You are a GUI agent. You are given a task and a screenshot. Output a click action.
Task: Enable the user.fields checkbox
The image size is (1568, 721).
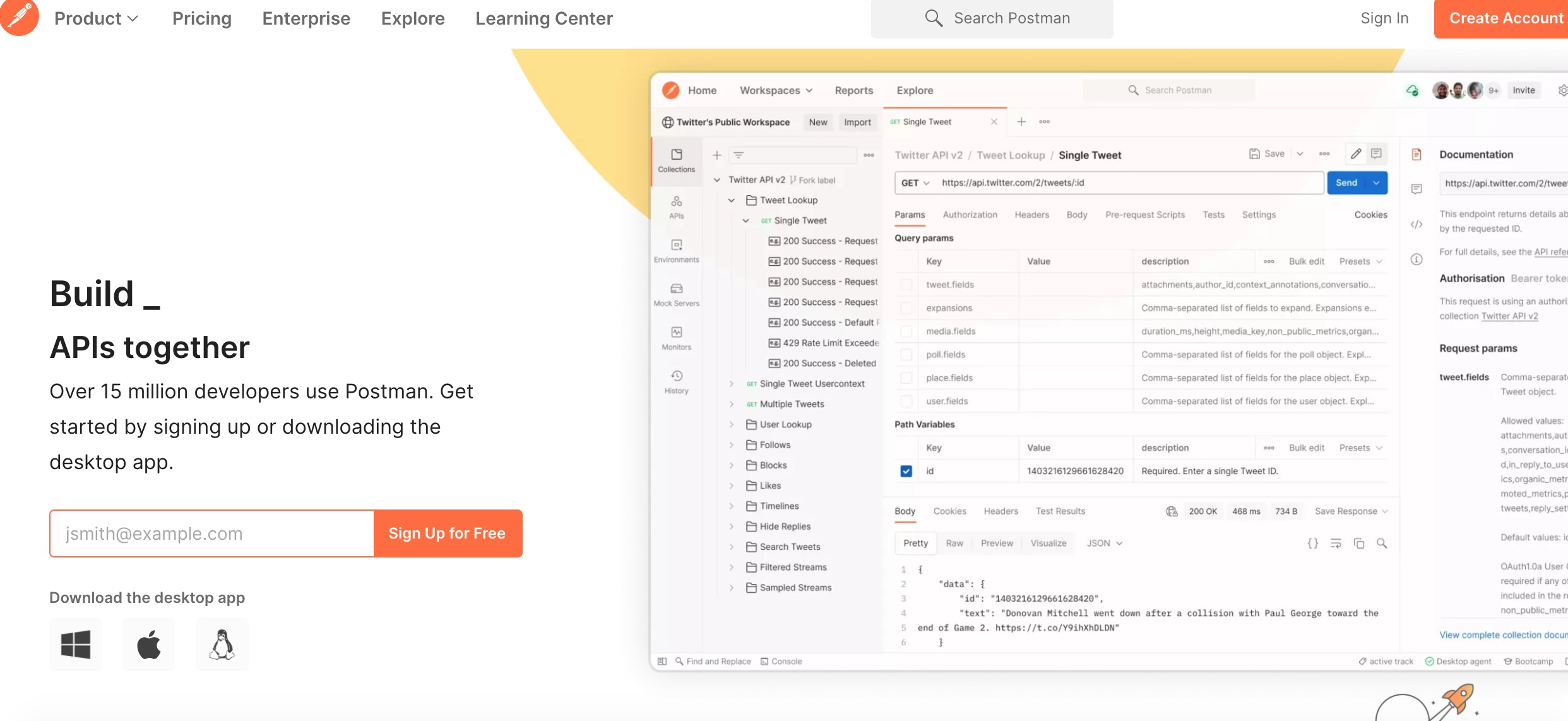906,401
